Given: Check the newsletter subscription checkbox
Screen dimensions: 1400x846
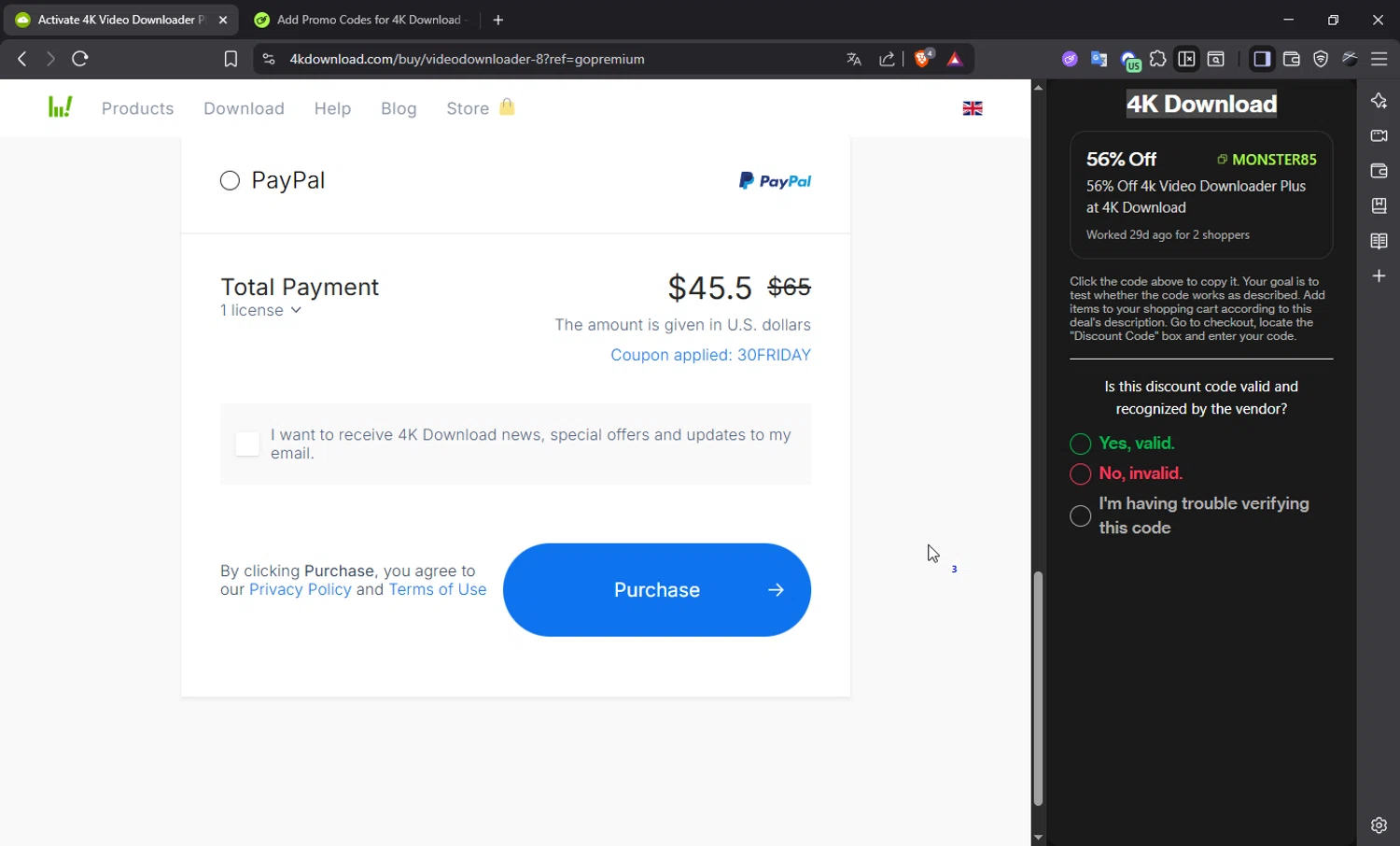Looking at the screenshot, I should pyautogui.click(x=247, y=444).
